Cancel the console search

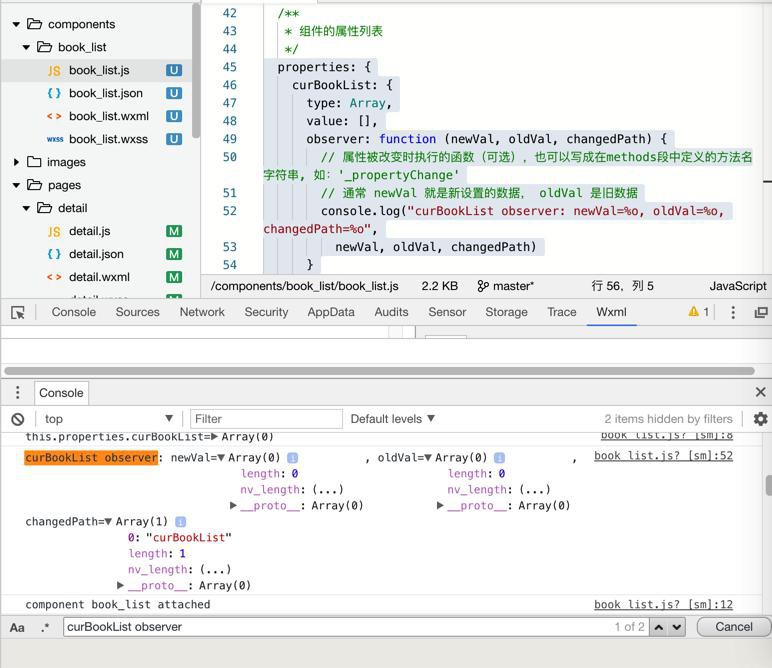click(x=733, y=627)
